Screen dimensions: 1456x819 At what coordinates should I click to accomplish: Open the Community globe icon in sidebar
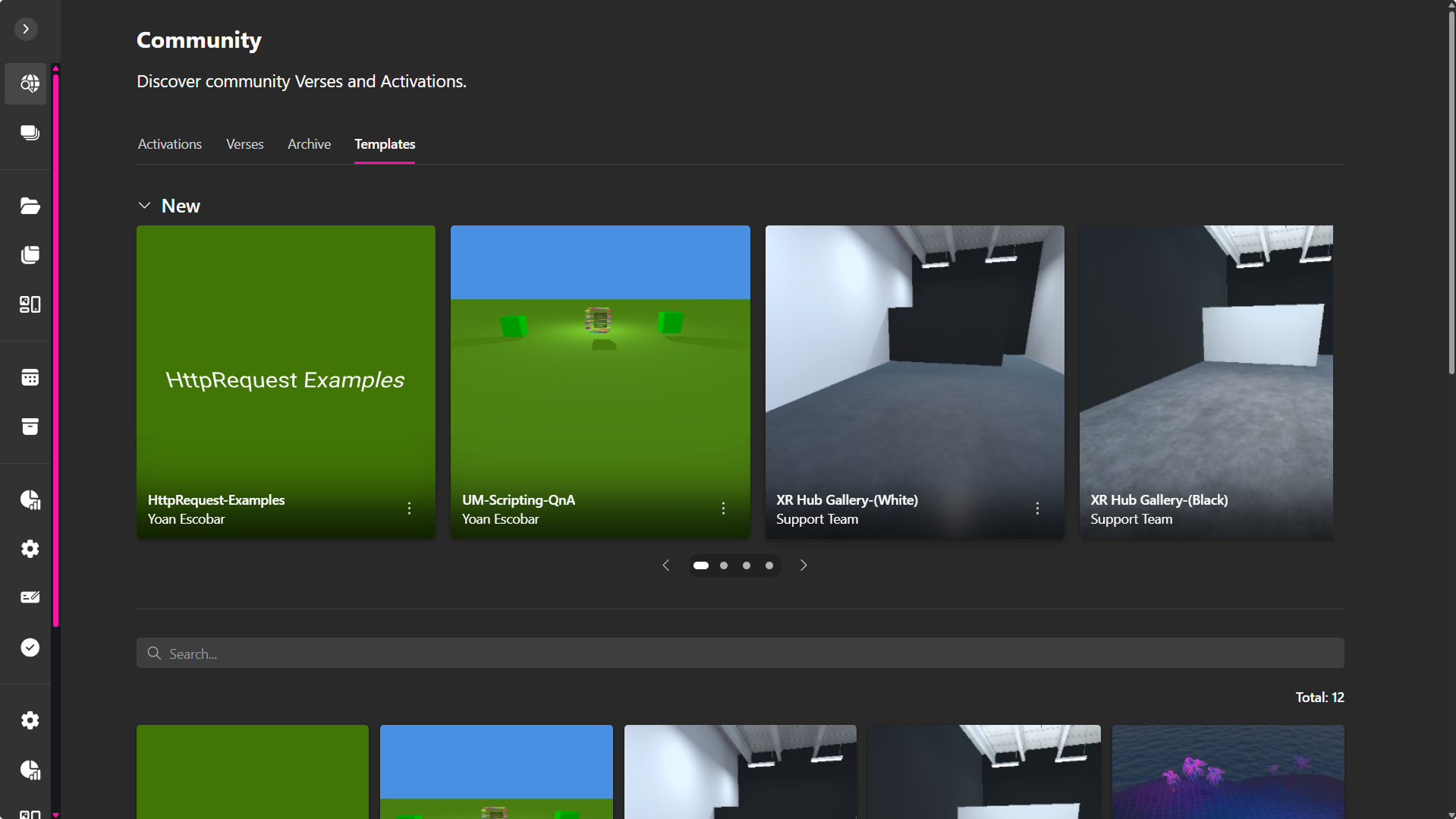click(30, 83)
